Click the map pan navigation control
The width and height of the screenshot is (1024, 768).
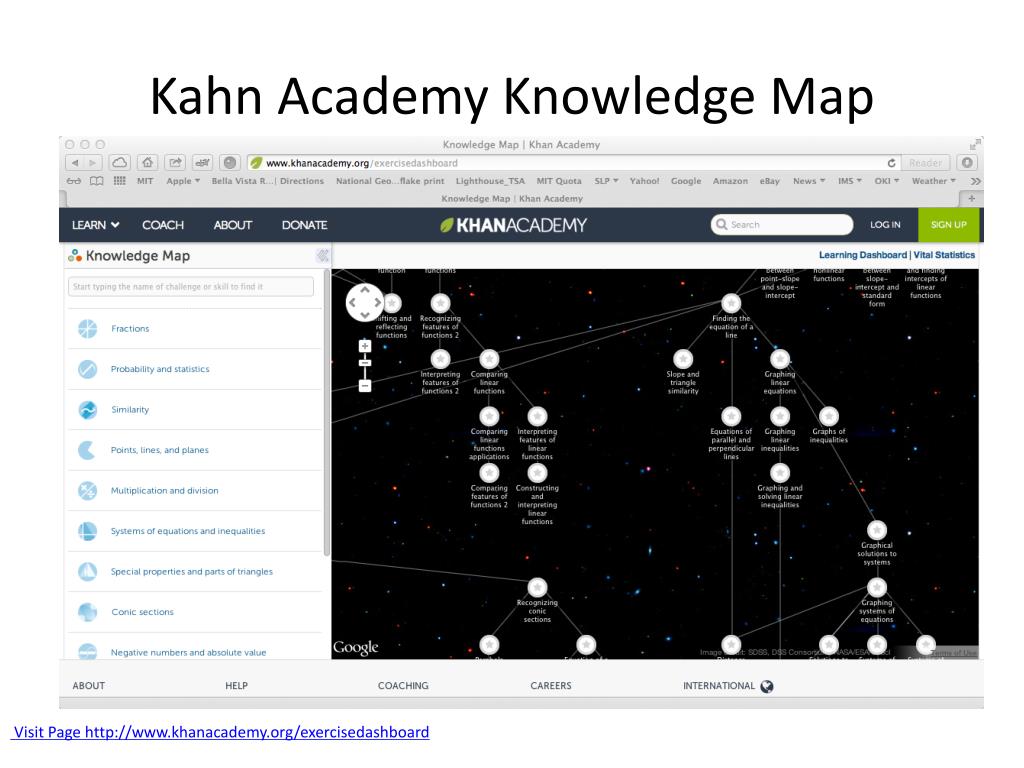pyautogui.click(x=365, y=302)
